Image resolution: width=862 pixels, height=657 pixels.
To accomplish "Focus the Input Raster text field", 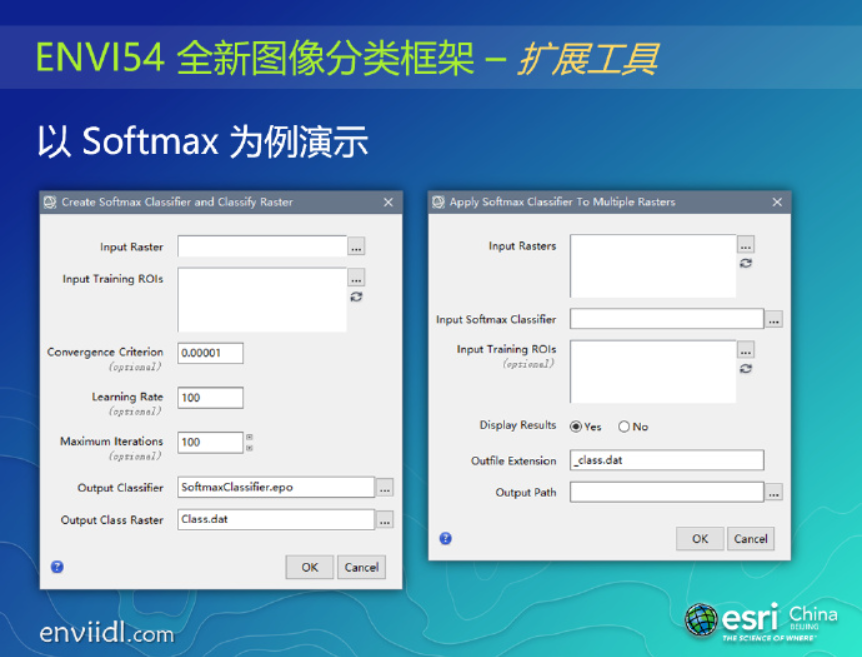I will pos(262,246).
